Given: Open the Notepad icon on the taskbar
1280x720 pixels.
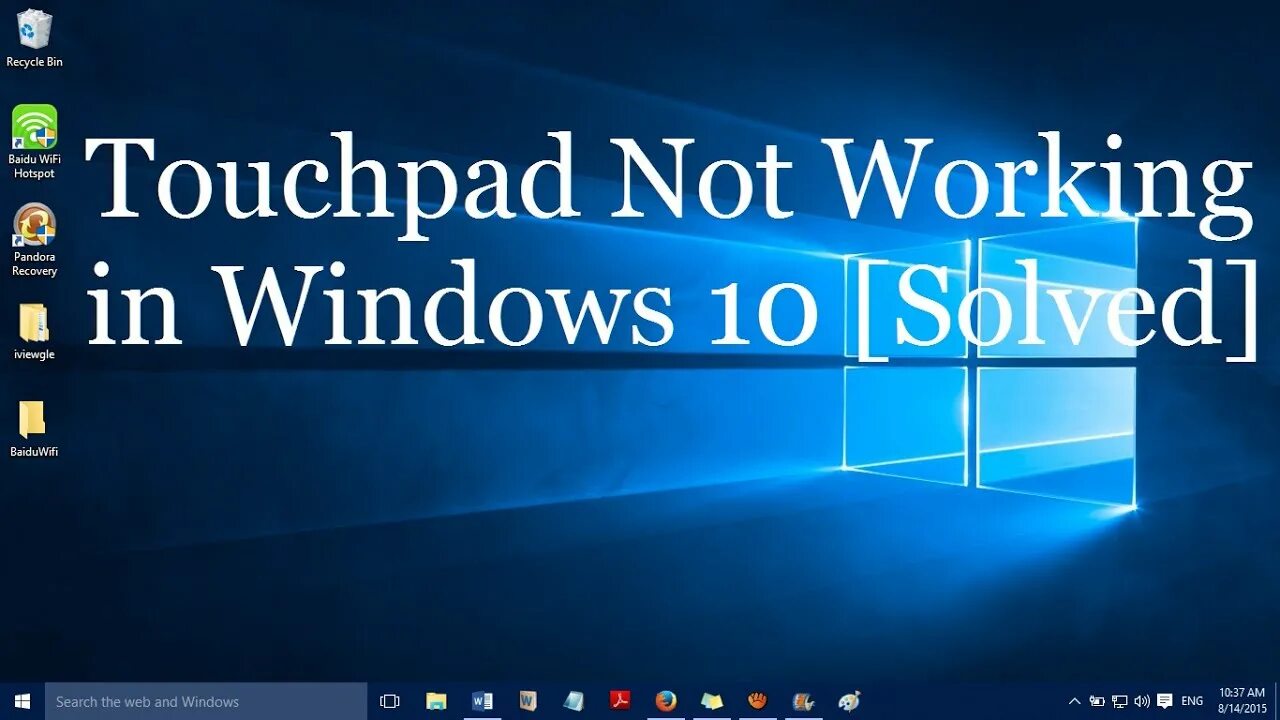Looking at the screenshot, I should [x=574, y=701].
